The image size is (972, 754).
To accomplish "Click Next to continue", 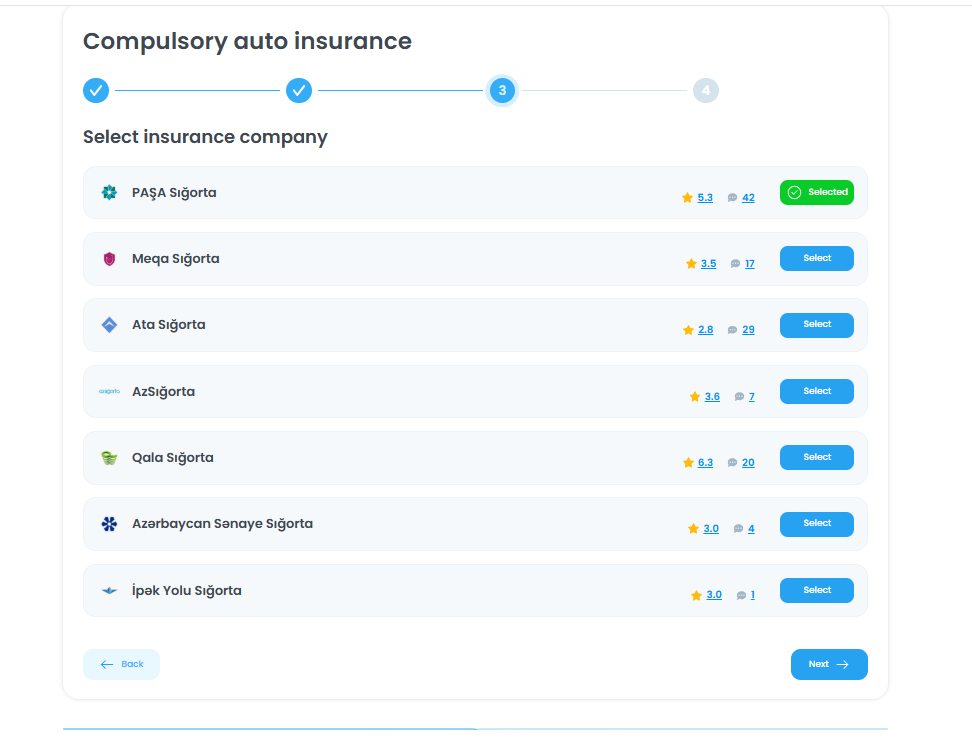I will [828, 664].
